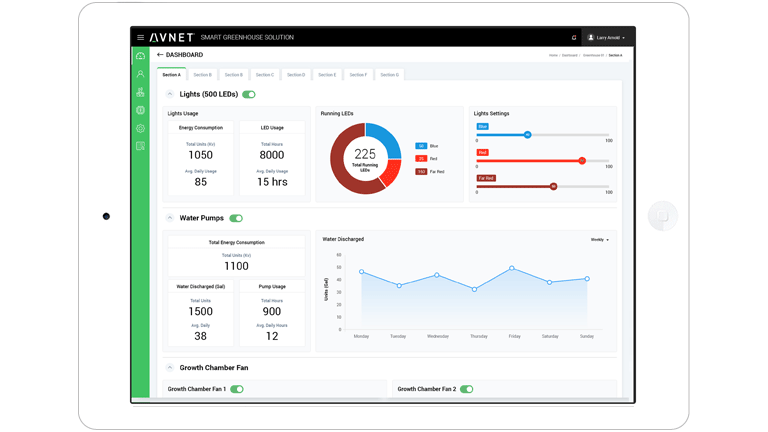This screenshot has width=768, height=432.
Task: Click the Red light intensity slider handle
Action: pos(582,160)
